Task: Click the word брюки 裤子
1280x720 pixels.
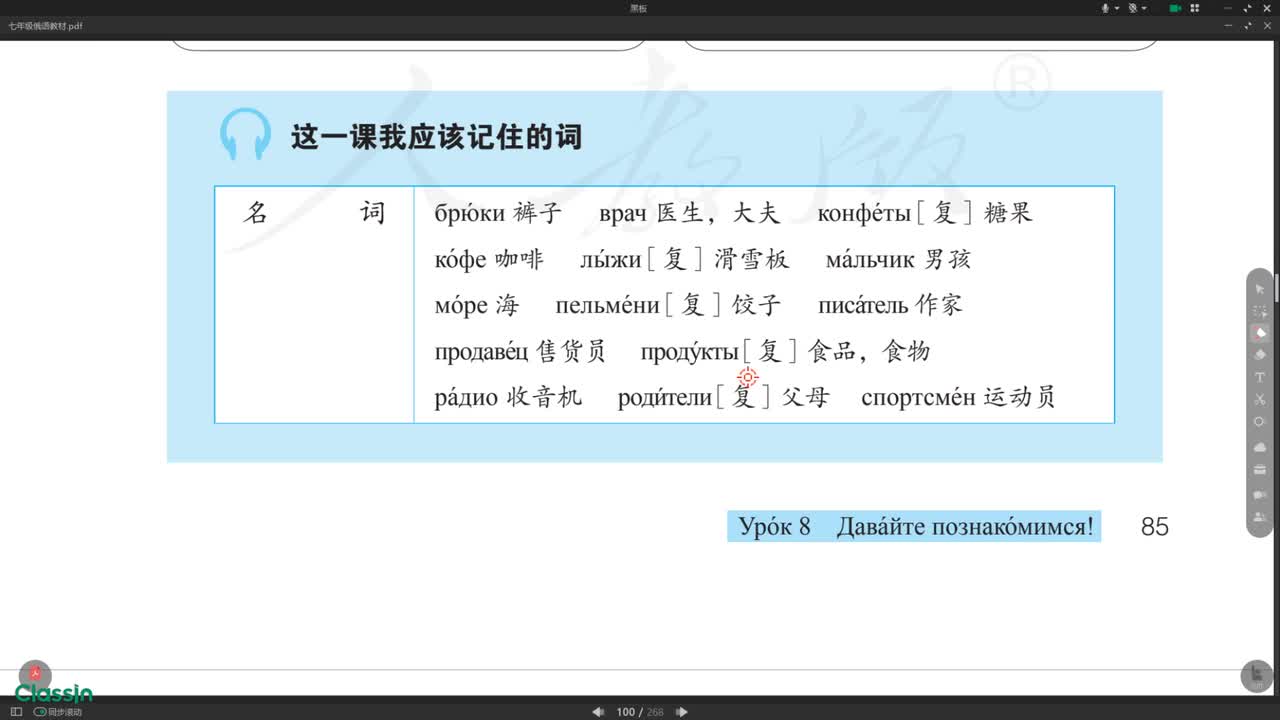Action: [x=498, y=213]
